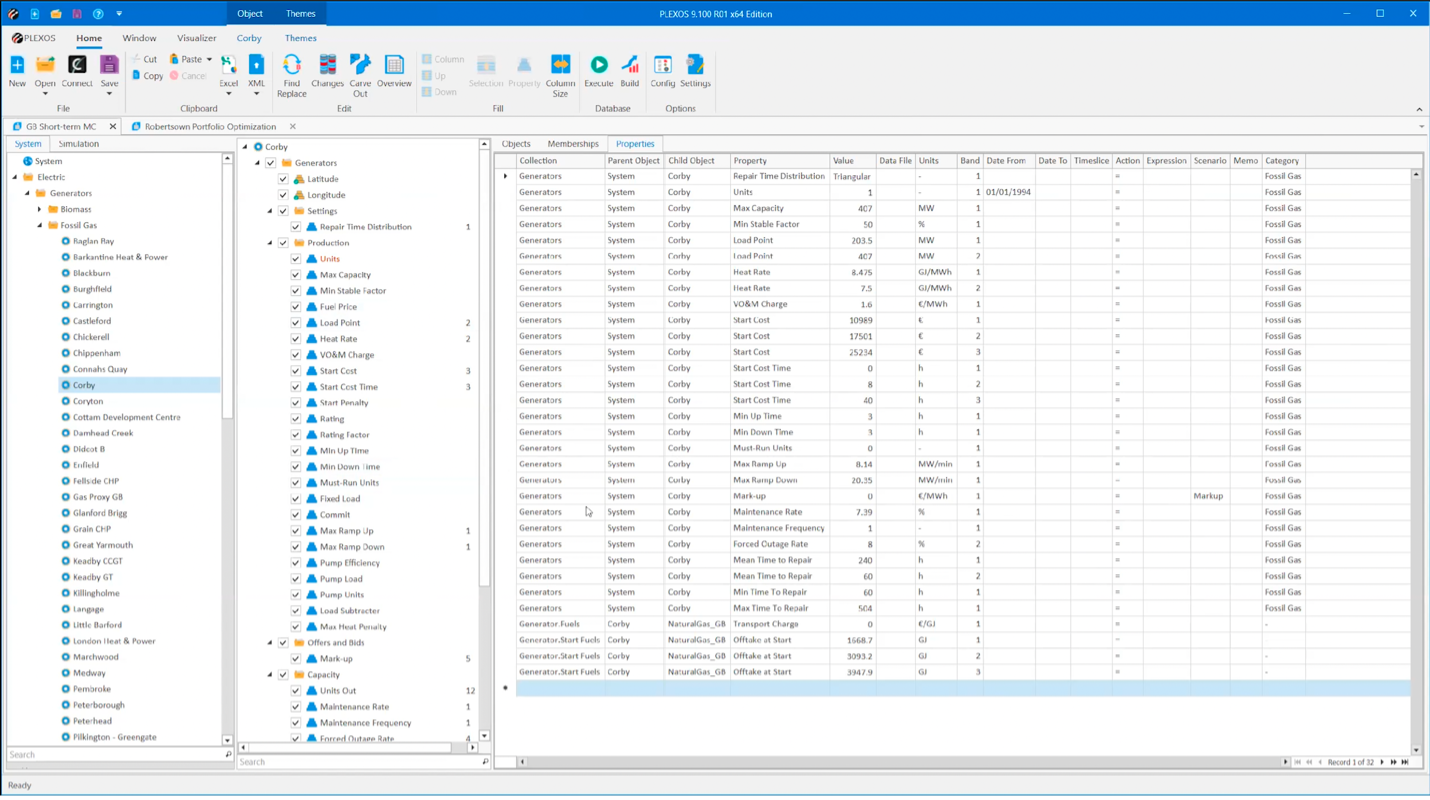Disable the Fuel Price checkbox

click(296, 306)
